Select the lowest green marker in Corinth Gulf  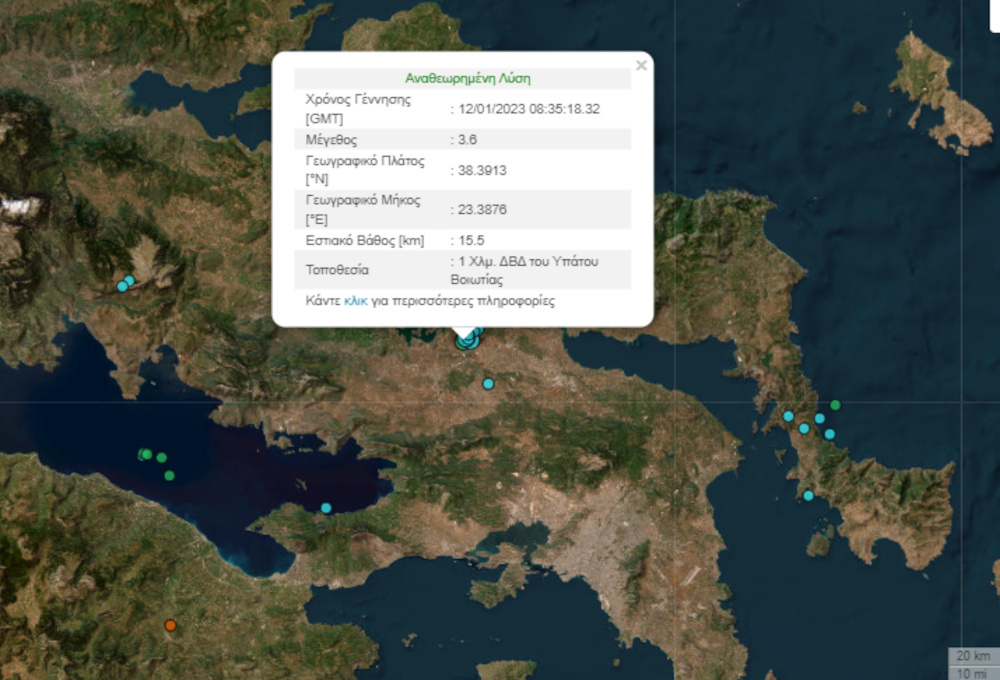(x=169, y=475)
